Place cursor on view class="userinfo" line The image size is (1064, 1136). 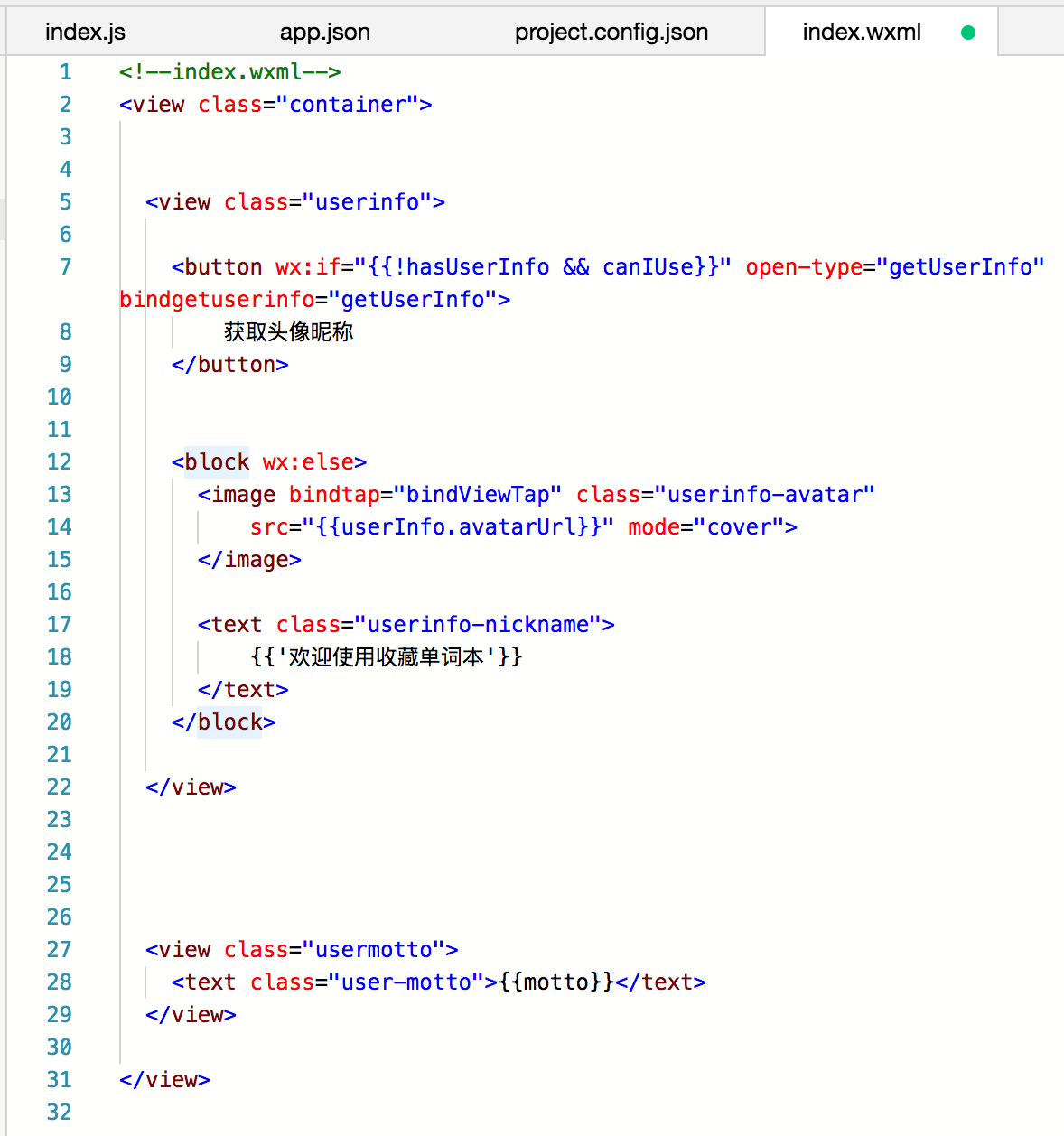[x=295, y=202]
